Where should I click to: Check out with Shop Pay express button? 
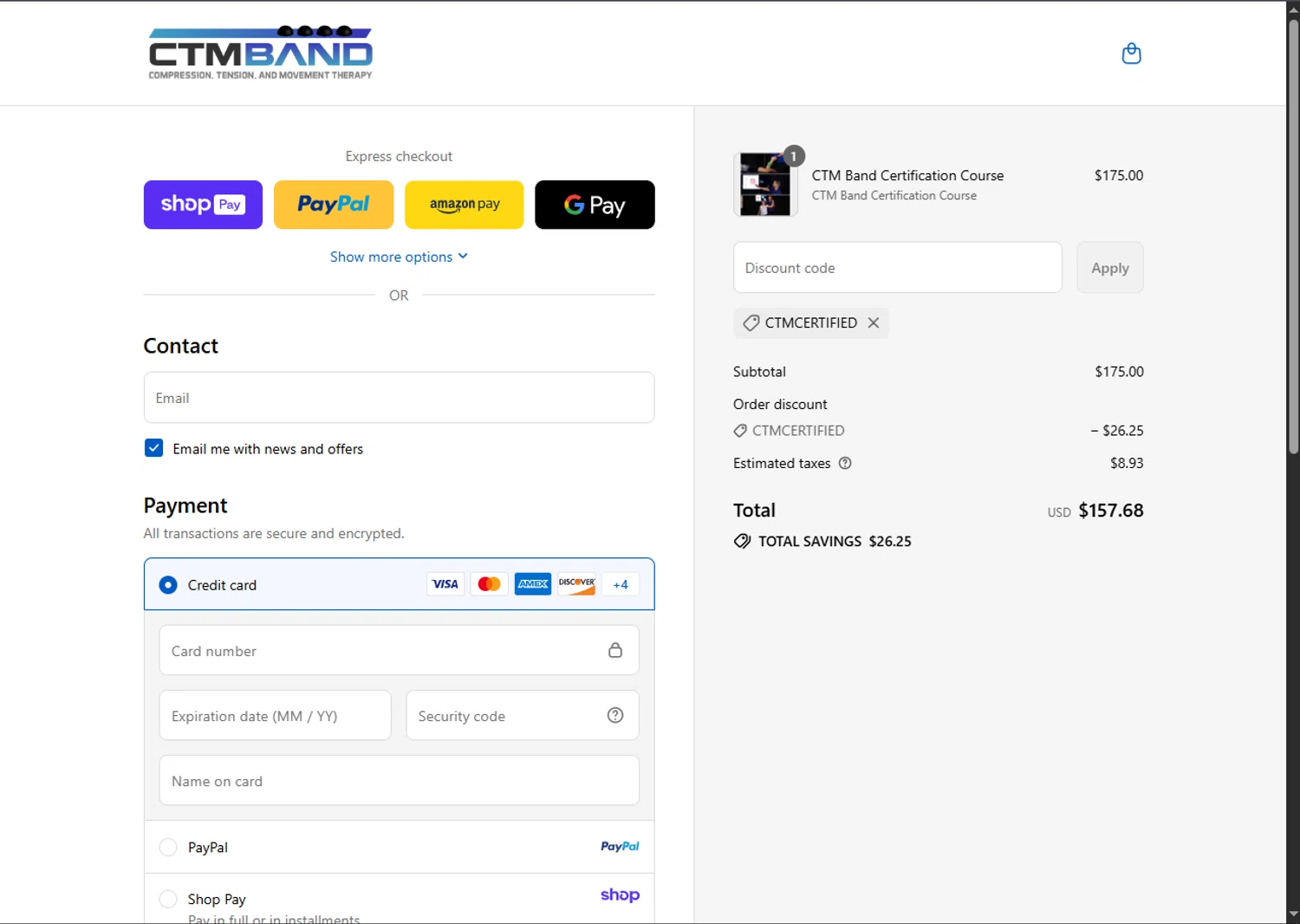click(203, 205)
